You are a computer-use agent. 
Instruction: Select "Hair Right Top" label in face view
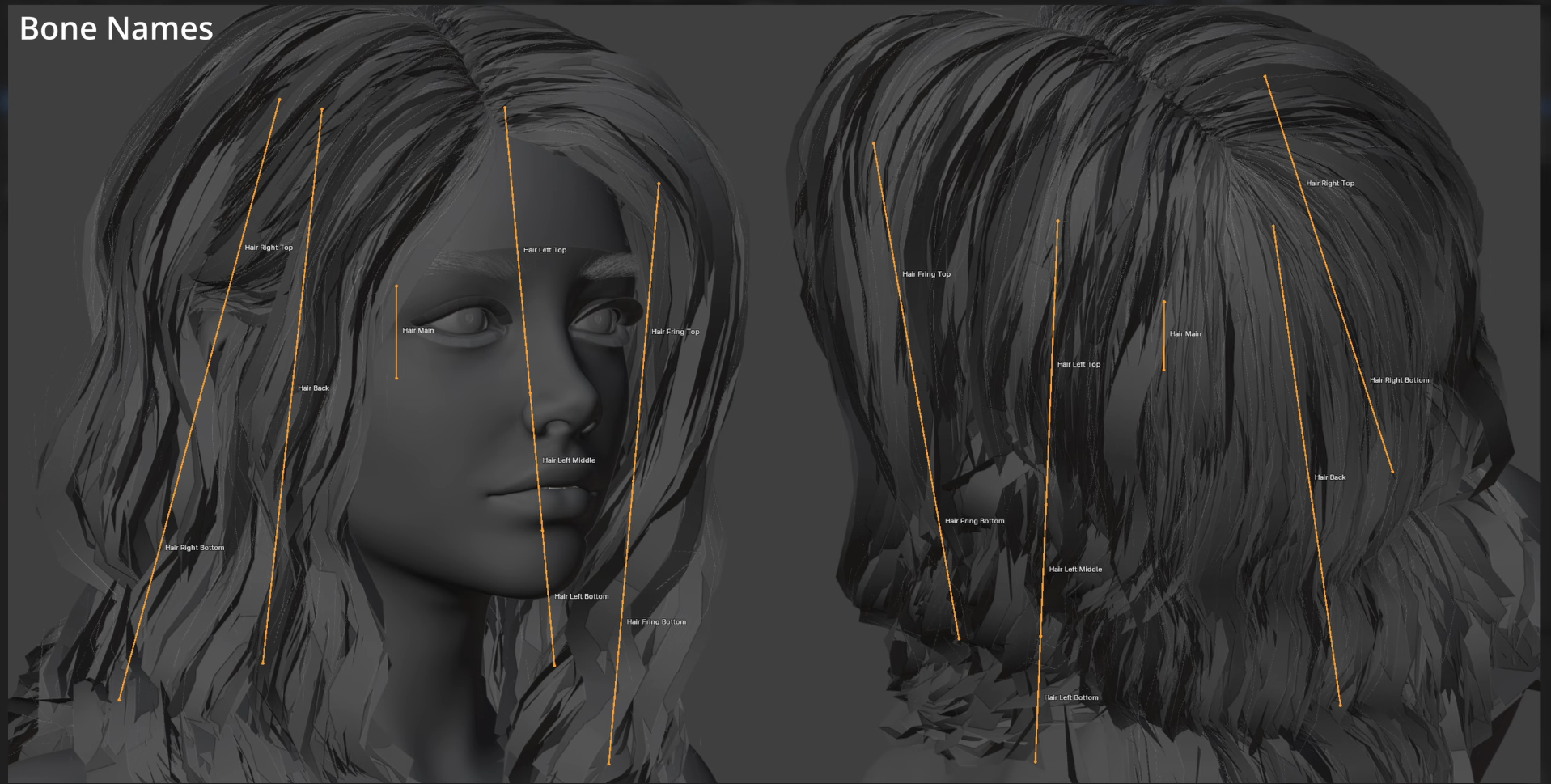click(269, 248)
